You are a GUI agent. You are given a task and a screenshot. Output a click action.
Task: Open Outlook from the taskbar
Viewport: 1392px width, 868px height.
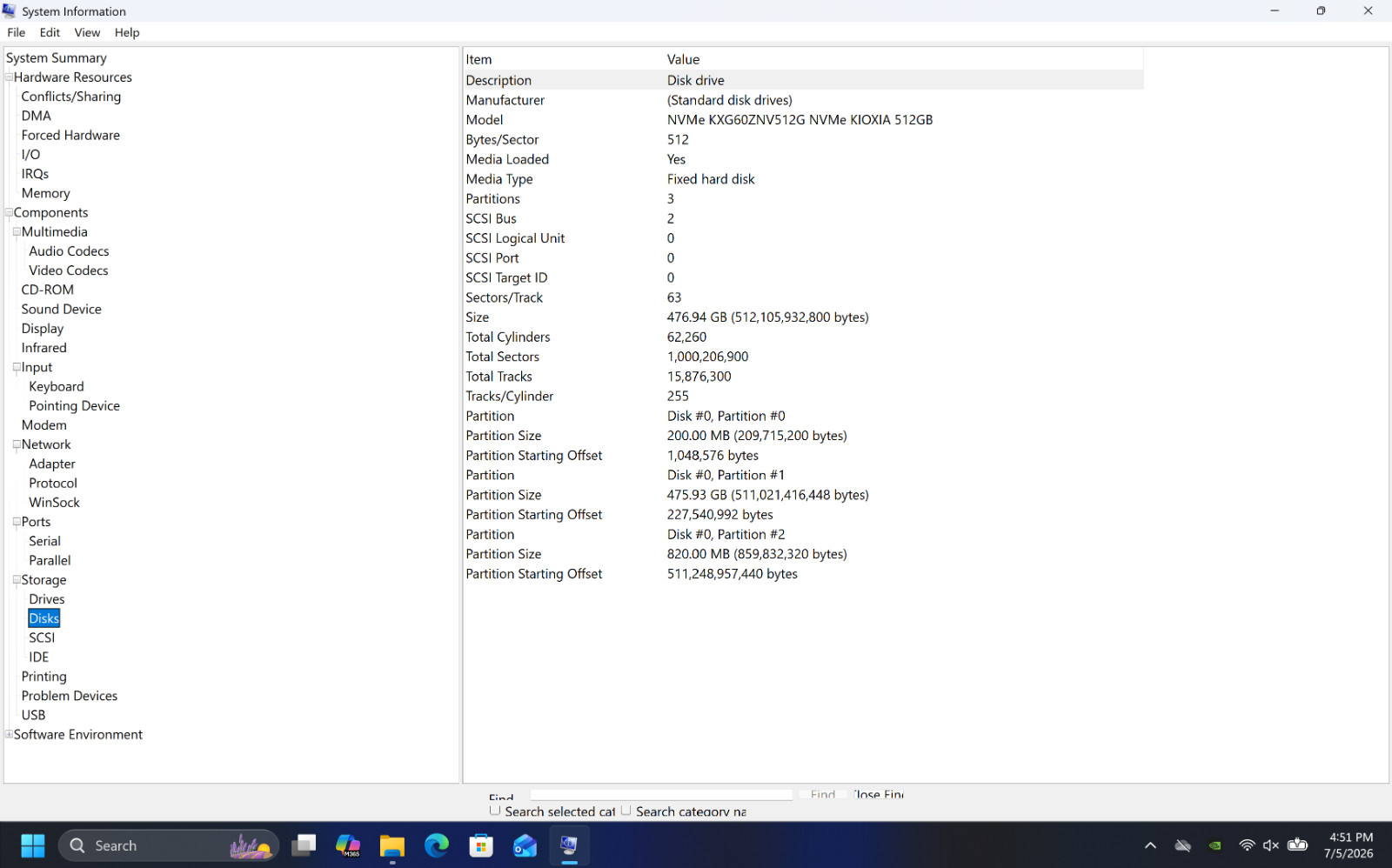[525, 845]
